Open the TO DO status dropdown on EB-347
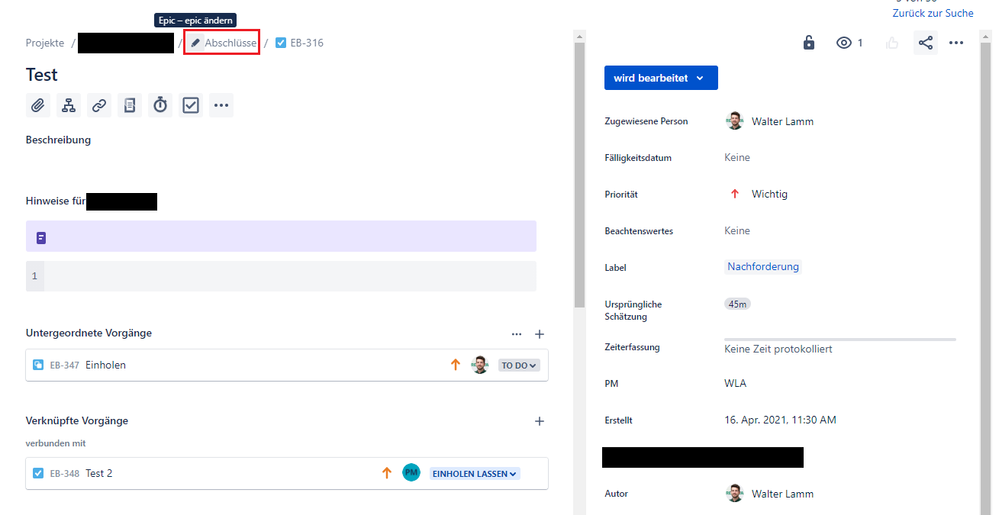 519,365
